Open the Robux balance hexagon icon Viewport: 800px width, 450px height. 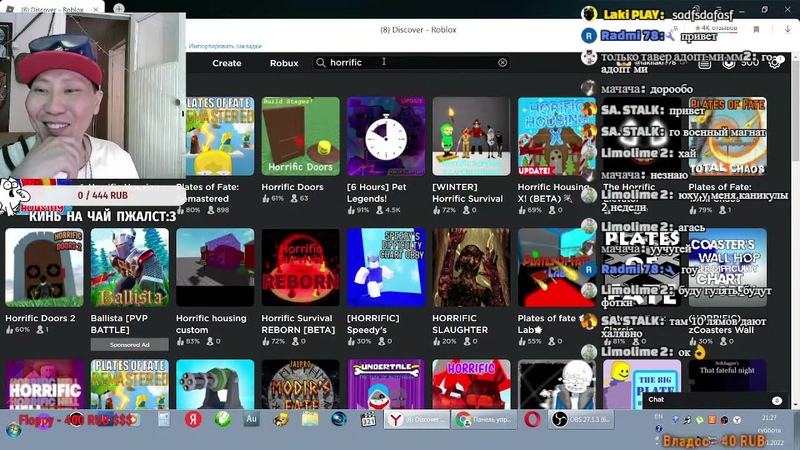pos(729,63)
